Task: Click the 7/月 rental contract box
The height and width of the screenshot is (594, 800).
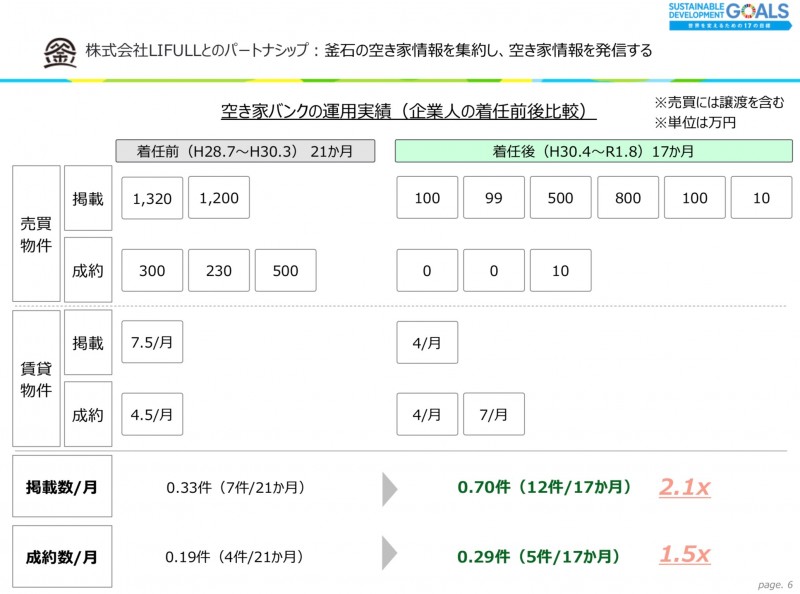Action: [x=494, y=414]
